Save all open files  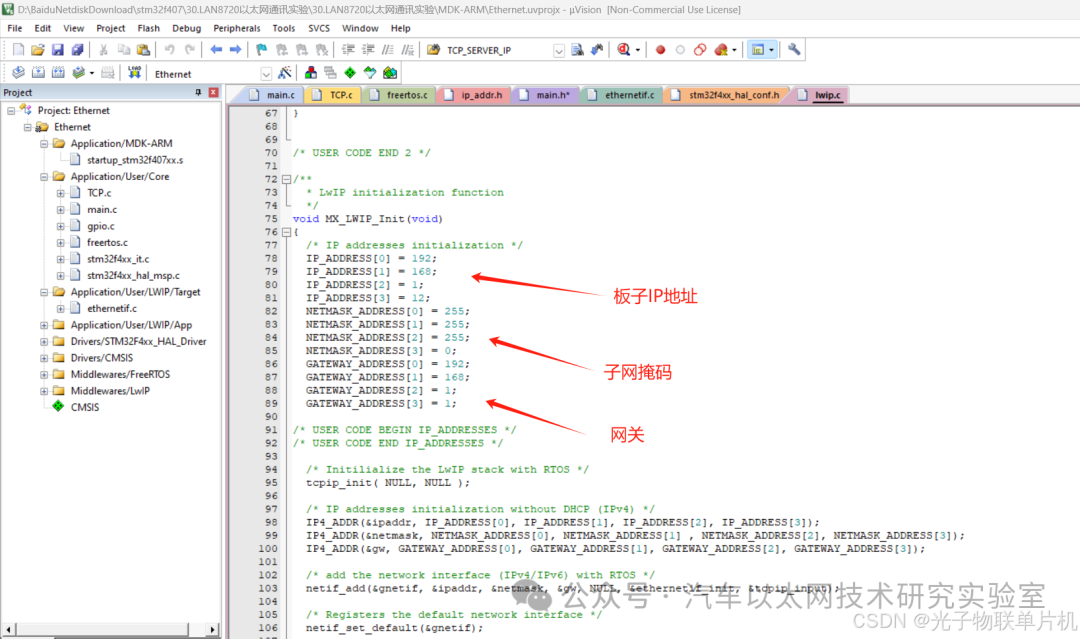(78, 49)
